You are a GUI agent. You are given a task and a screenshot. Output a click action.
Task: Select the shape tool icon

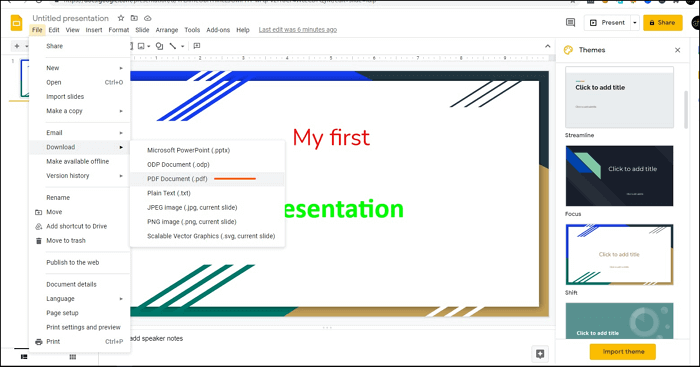click(x=159, y=46)
